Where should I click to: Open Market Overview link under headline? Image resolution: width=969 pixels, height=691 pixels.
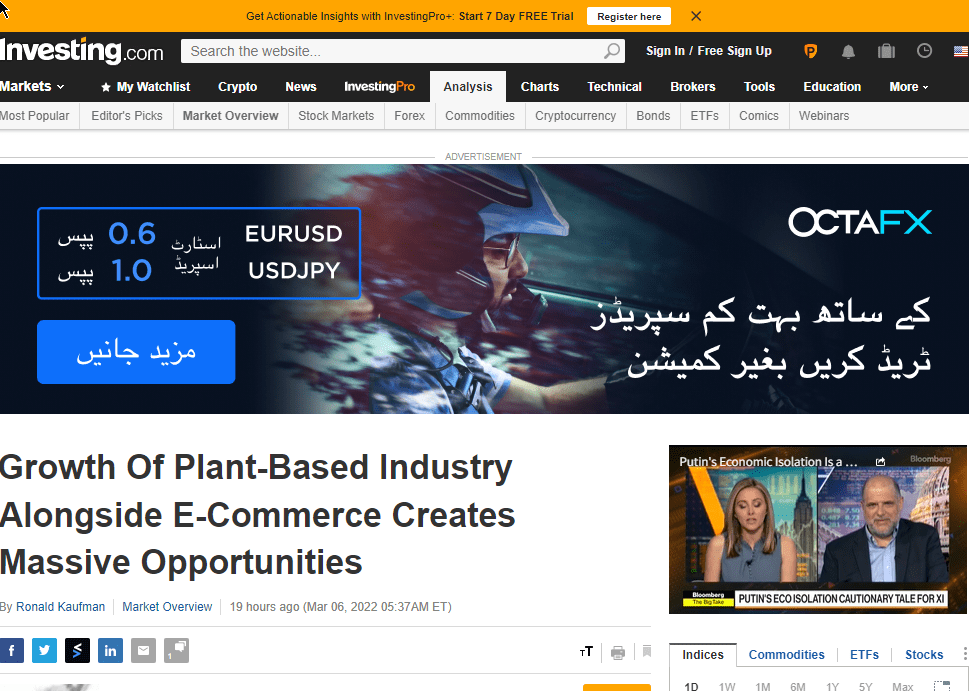click(167, 607)
